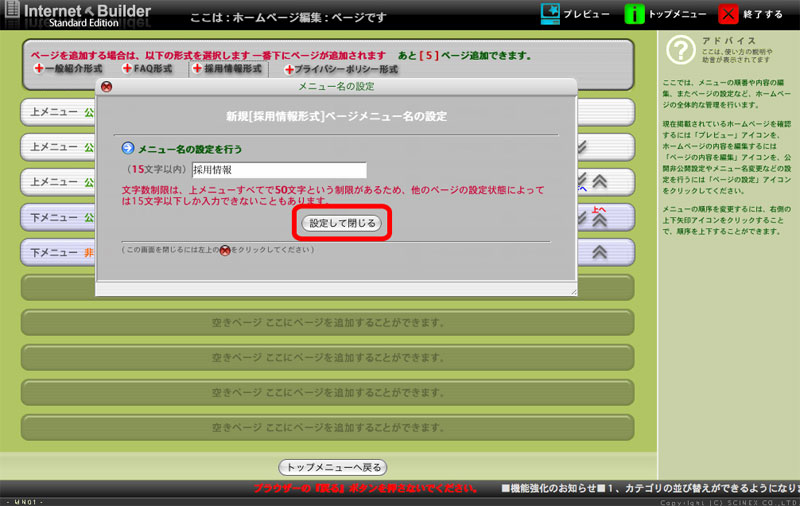
Task: Add page using 一般紹介形式 plus icon
Action: (x=39, y=69)
